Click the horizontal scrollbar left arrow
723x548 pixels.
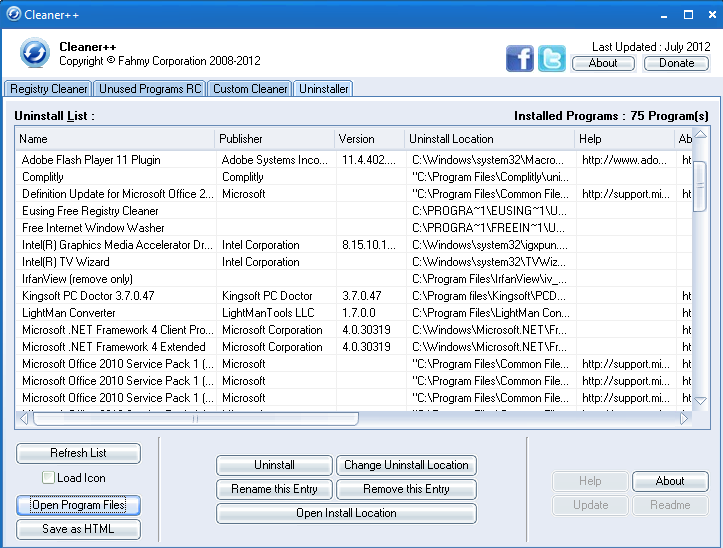tap(24, 419)
